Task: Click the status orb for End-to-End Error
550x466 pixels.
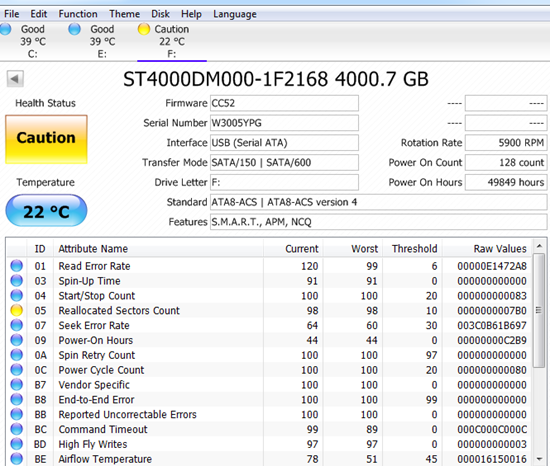Action: click(16, 399)
